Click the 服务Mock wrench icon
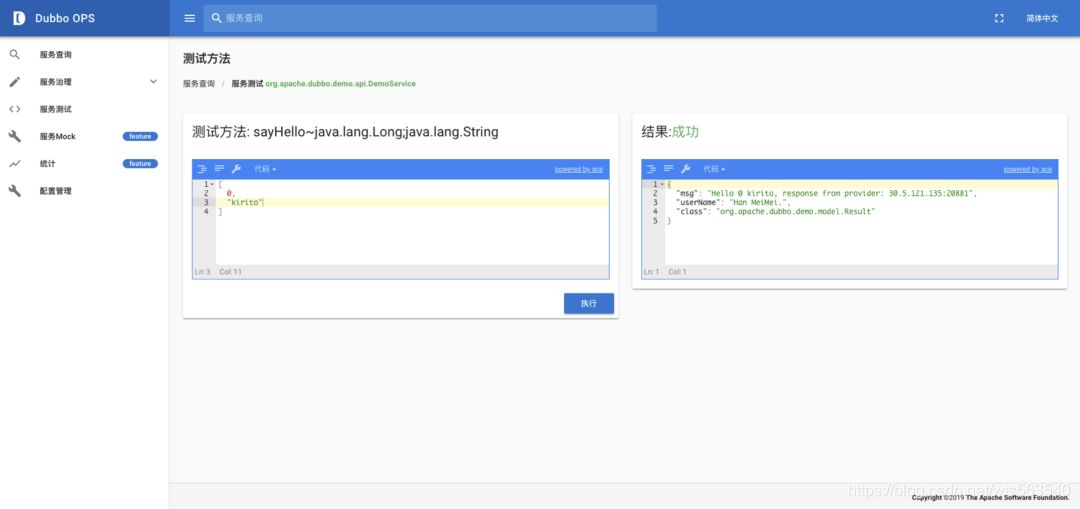The height and width of the screenshot is (509, 1080). pos(14,136)
